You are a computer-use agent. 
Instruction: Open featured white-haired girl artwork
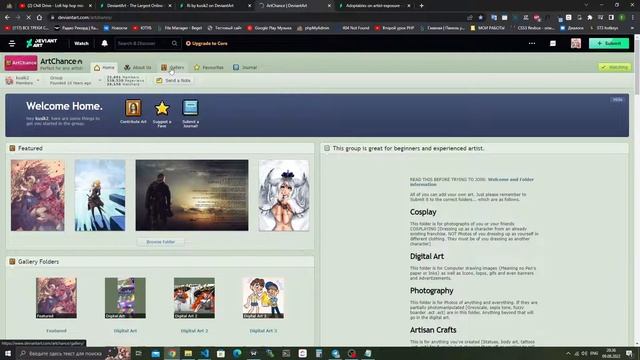[284, 195]
